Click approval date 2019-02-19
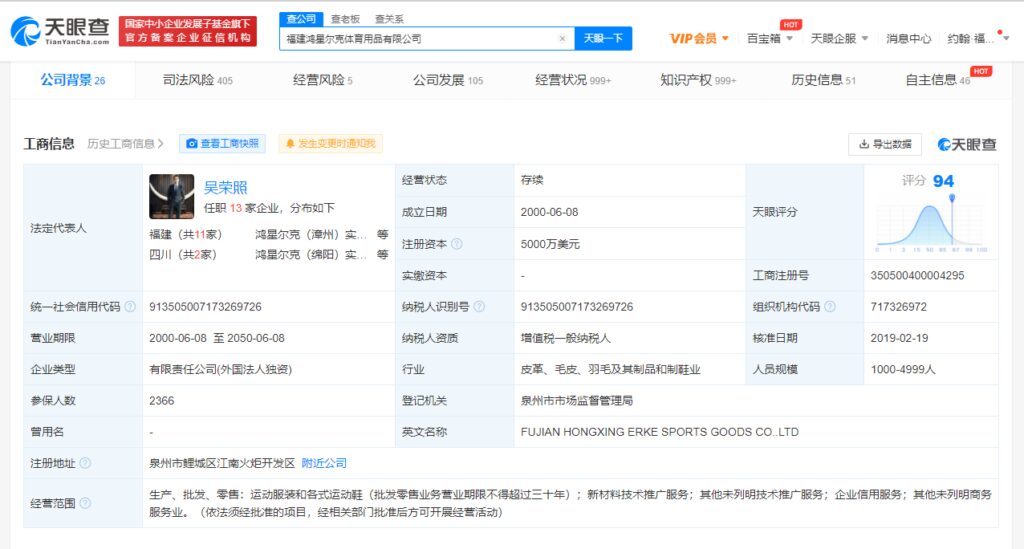Screen dimensions: 1024x549 click(899, 338)
